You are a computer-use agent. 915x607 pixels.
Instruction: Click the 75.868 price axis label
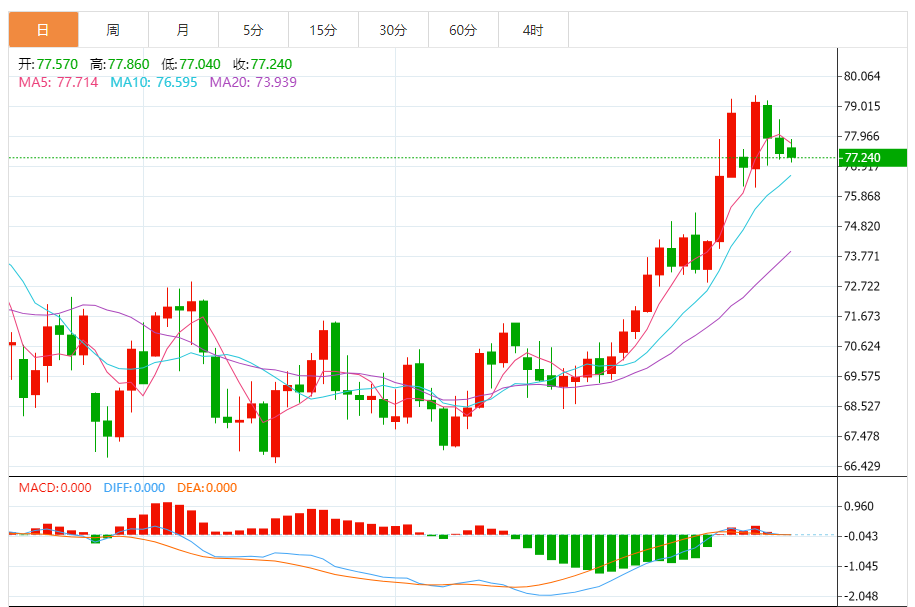(x=862, y=197)
